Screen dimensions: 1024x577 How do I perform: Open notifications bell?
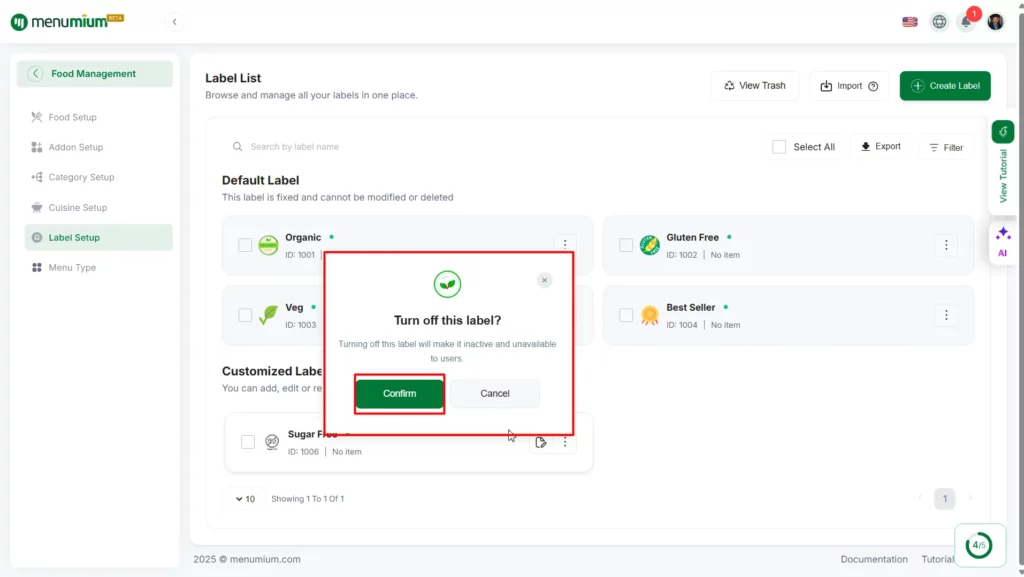(966, 22)
